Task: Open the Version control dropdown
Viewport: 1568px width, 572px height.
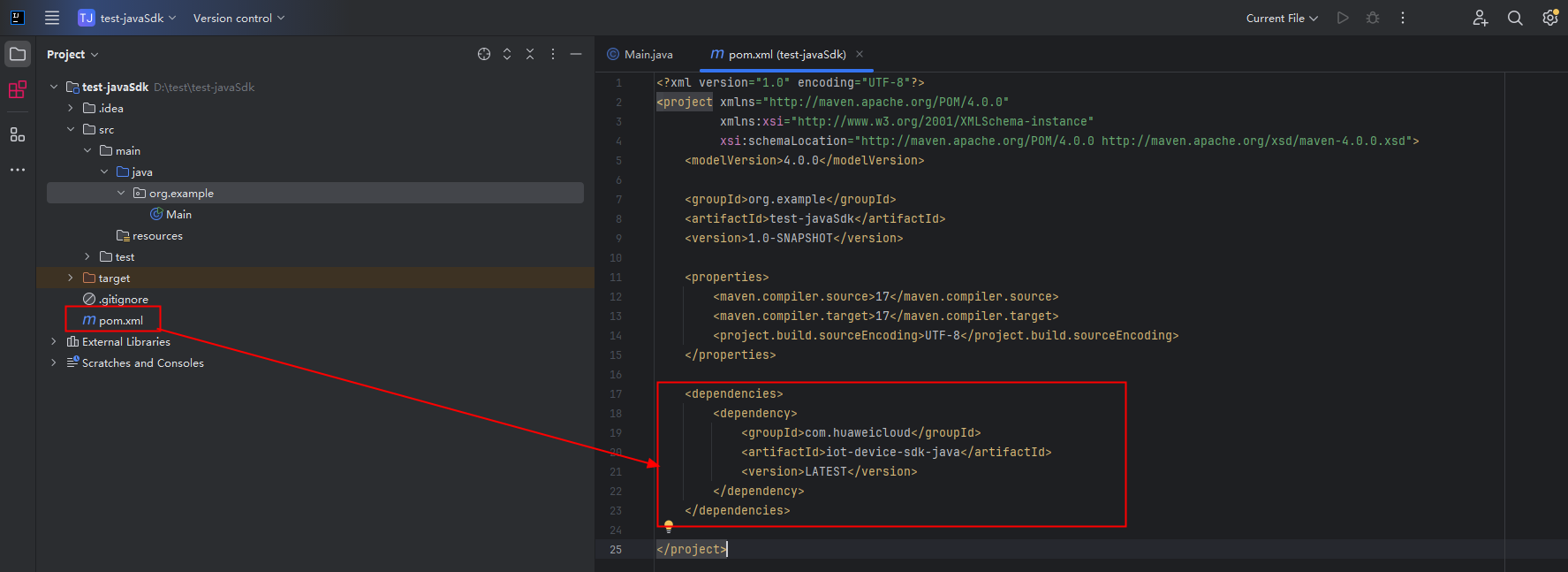Action: coord(239,18)
